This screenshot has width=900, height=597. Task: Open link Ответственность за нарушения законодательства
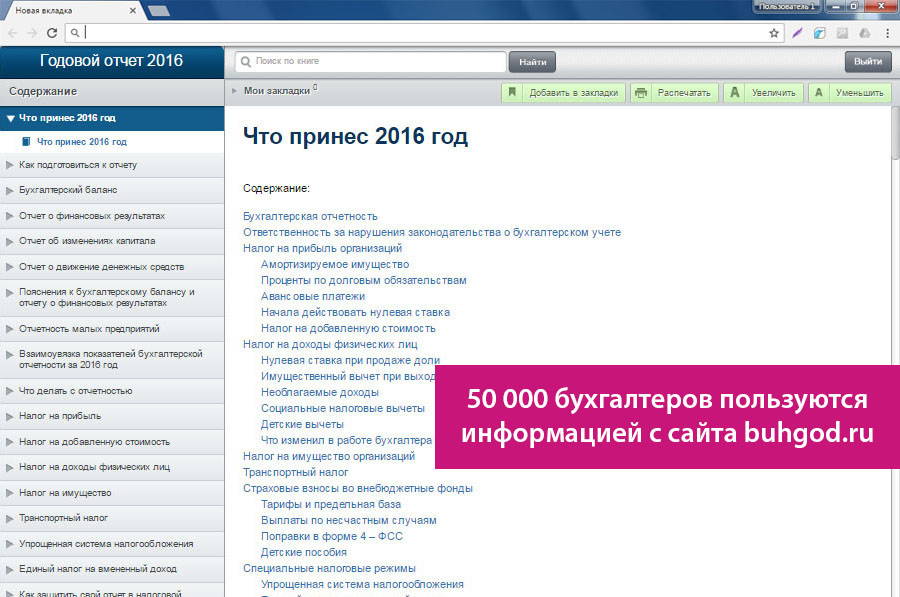point(432,232)
